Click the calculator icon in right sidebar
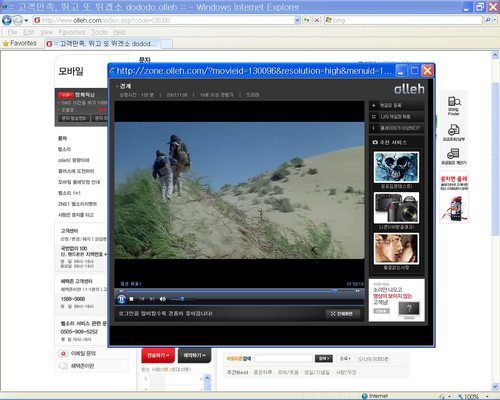The image size is (500, 400). coord(454,156)
